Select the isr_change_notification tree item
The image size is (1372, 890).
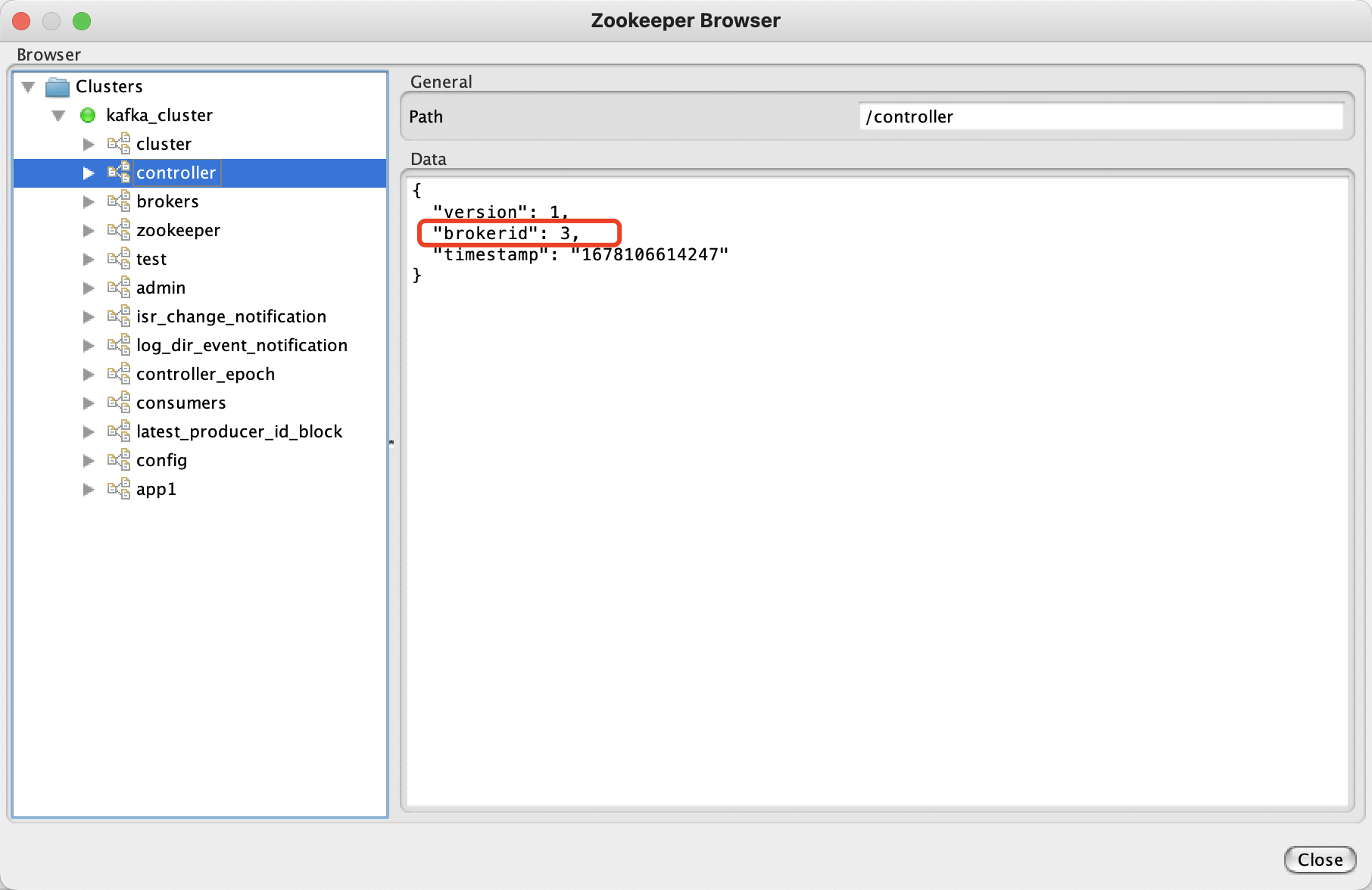pyautogui.click(x=231, y=316)
